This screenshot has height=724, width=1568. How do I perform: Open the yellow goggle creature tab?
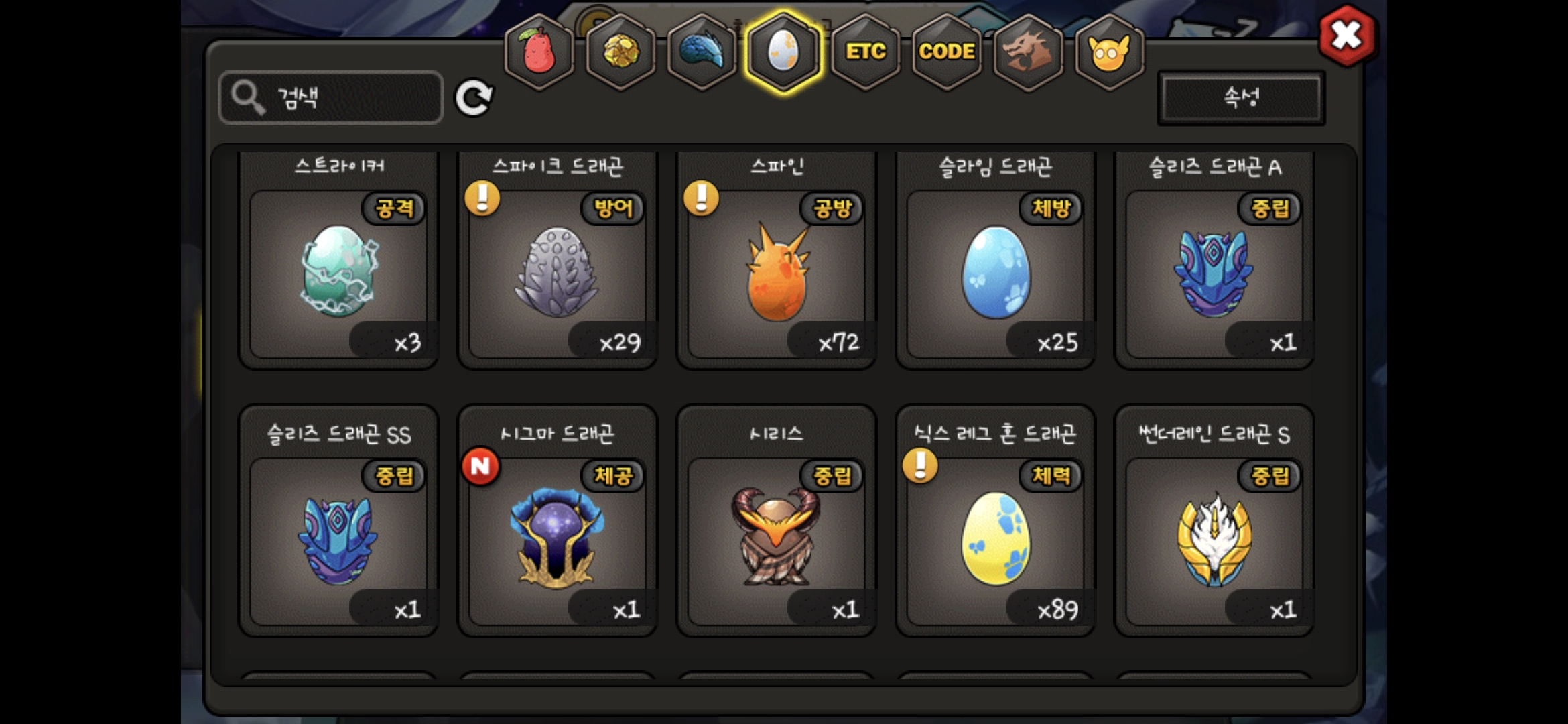[x=1110, y=52]
